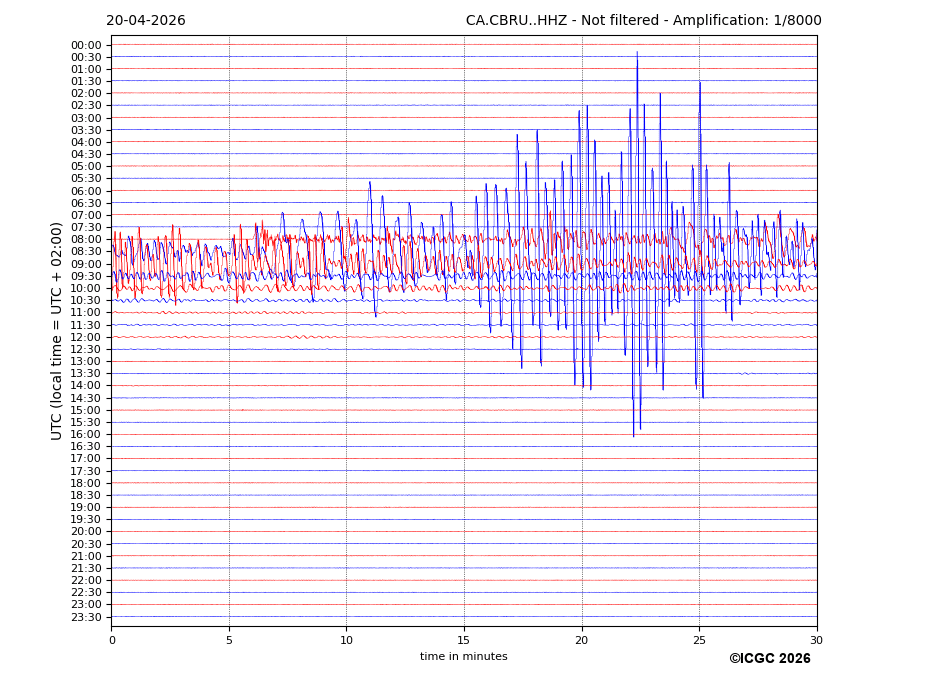This screenshot has height=696, width=927.
Task: Select the 10:30 time row label
Action: tap(86, 301)
